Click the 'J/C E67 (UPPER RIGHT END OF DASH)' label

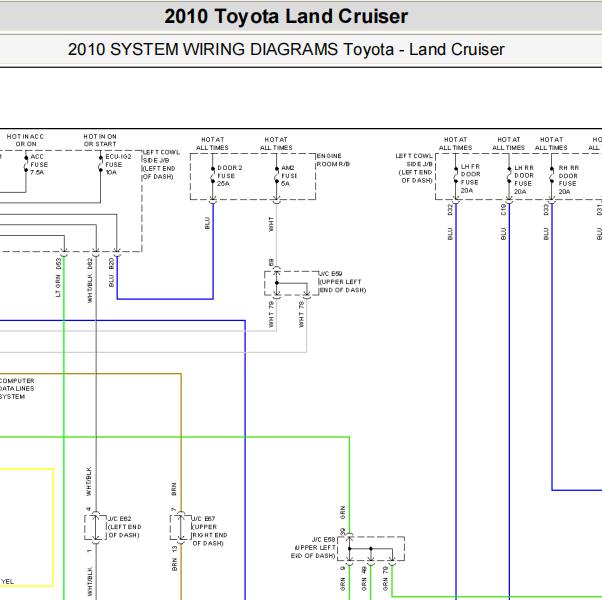click(210, 531)
